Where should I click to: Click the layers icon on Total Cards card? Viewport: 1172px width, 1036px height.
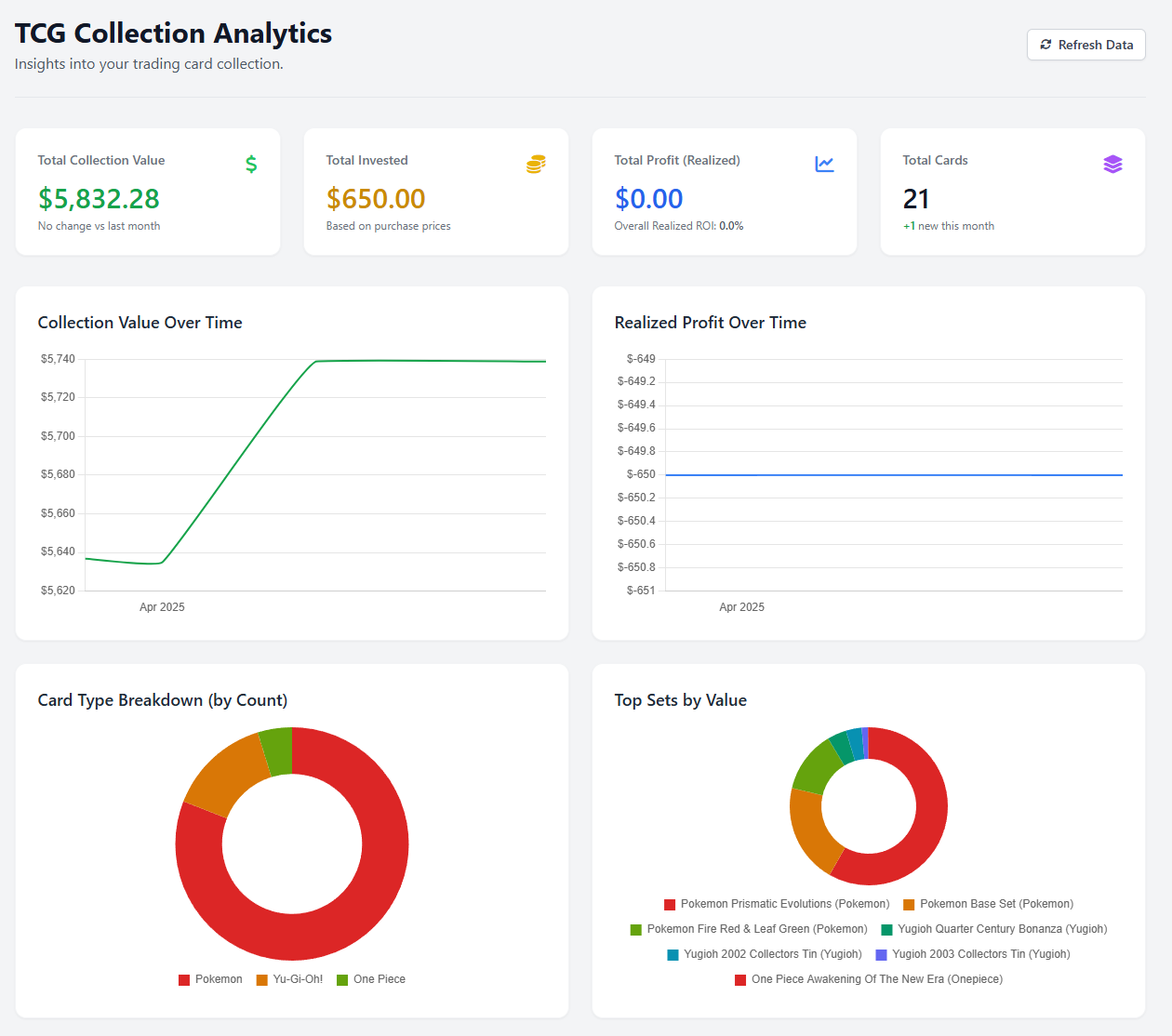[1112, 164]
